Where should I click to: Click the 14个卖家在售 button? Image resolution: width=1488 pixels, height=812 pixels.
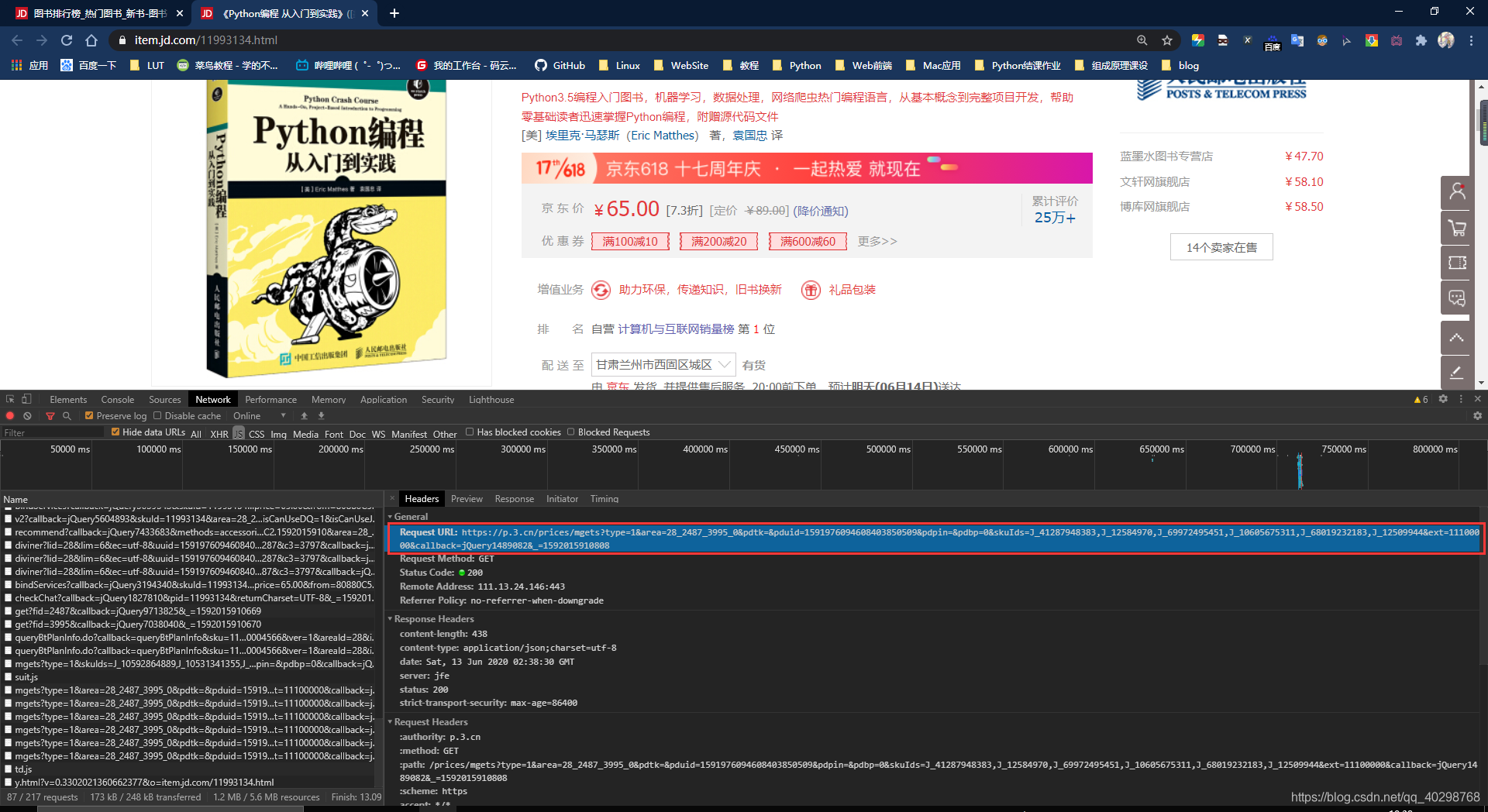1221,246
